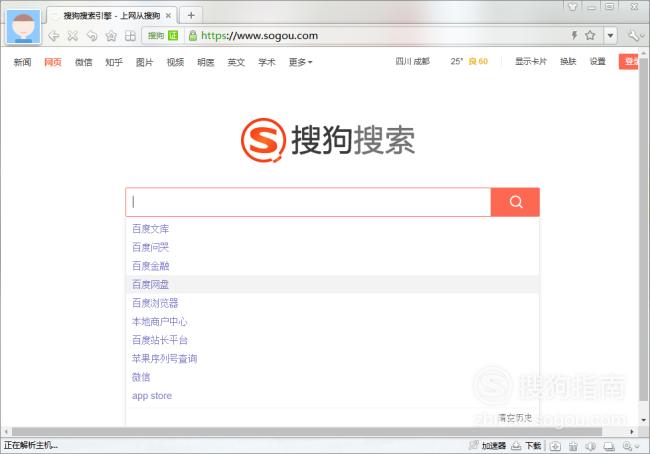
Task: Click the trash bin status bar icon
Action: tap(573, 446)
